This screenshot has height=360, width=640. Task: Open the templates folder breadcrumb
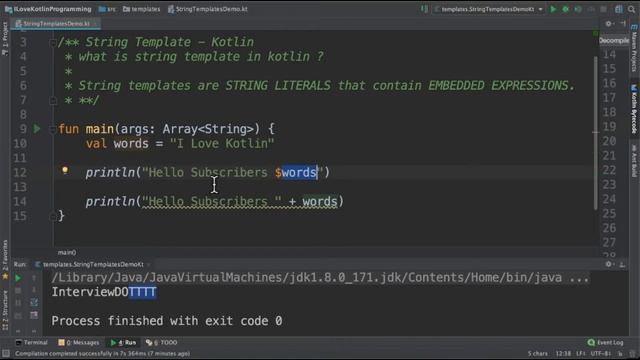(141, 9)
